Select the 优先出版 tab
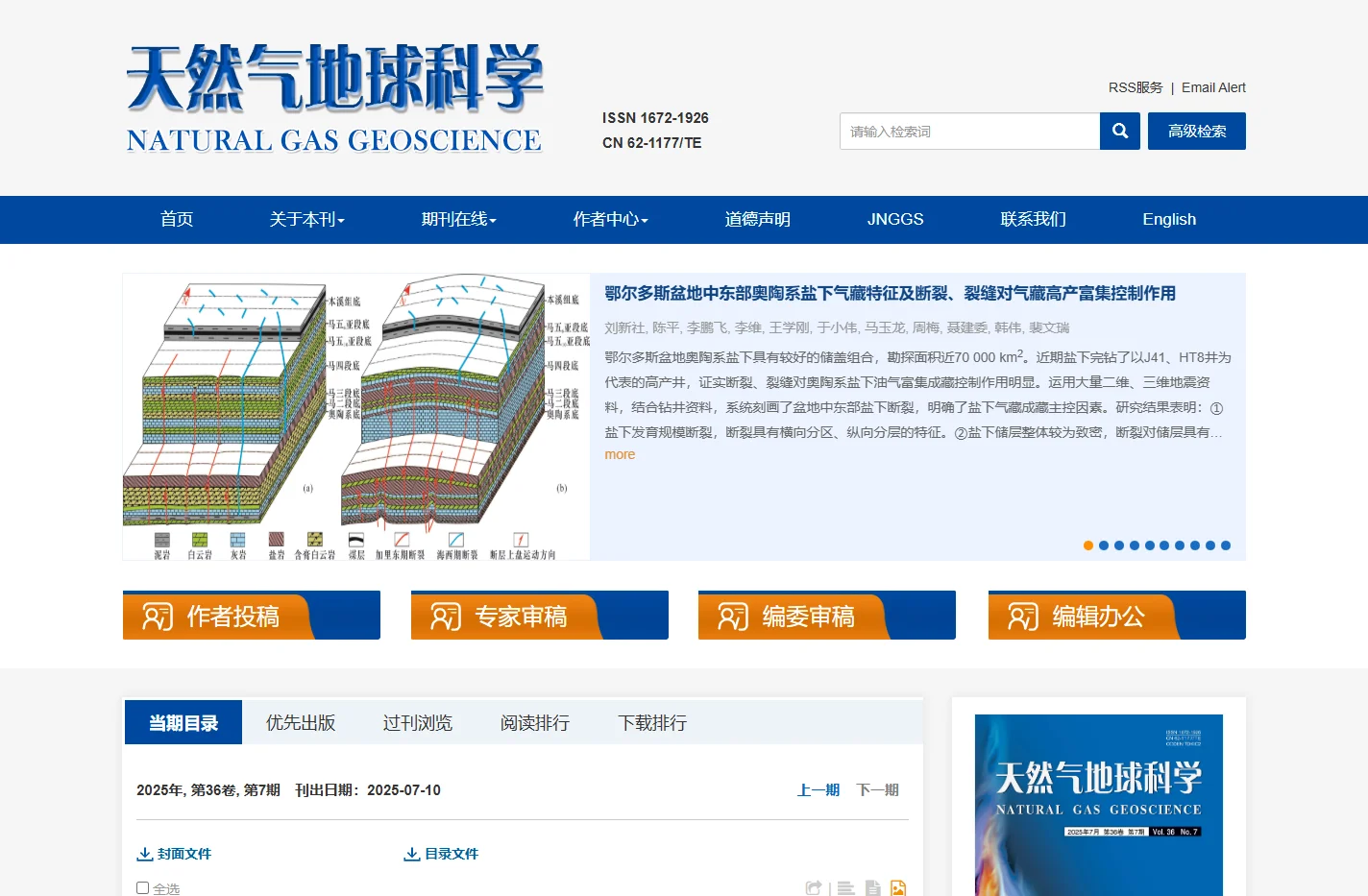Screen dimensions: 1368x896 (301, 722)
